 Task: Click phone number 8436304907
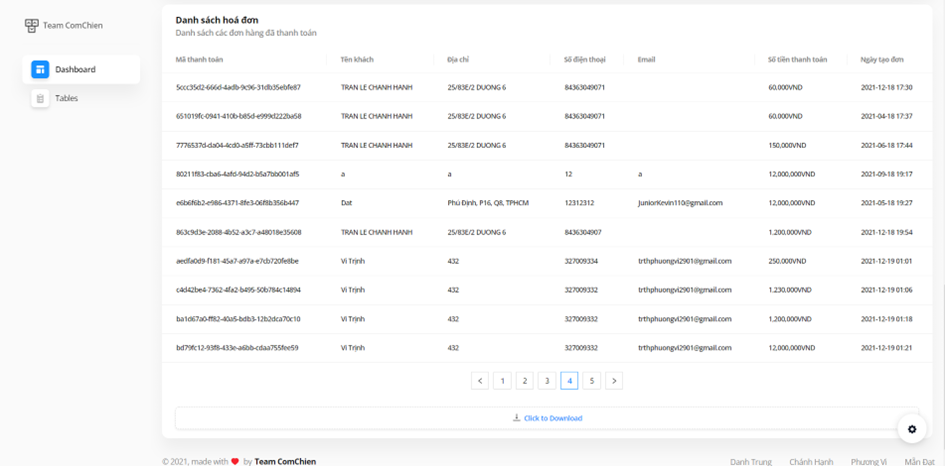[583, 232]
